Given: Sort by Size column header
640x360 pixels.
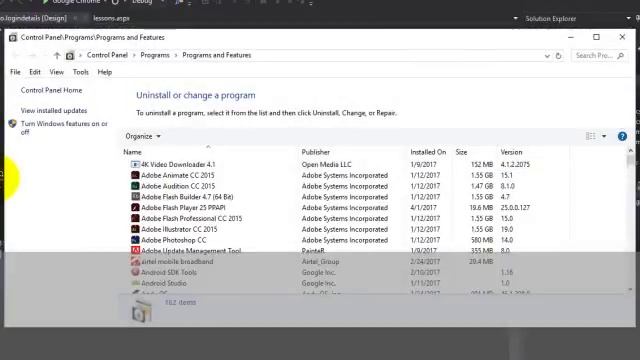Looking at the screenshot, I should 461,152.
